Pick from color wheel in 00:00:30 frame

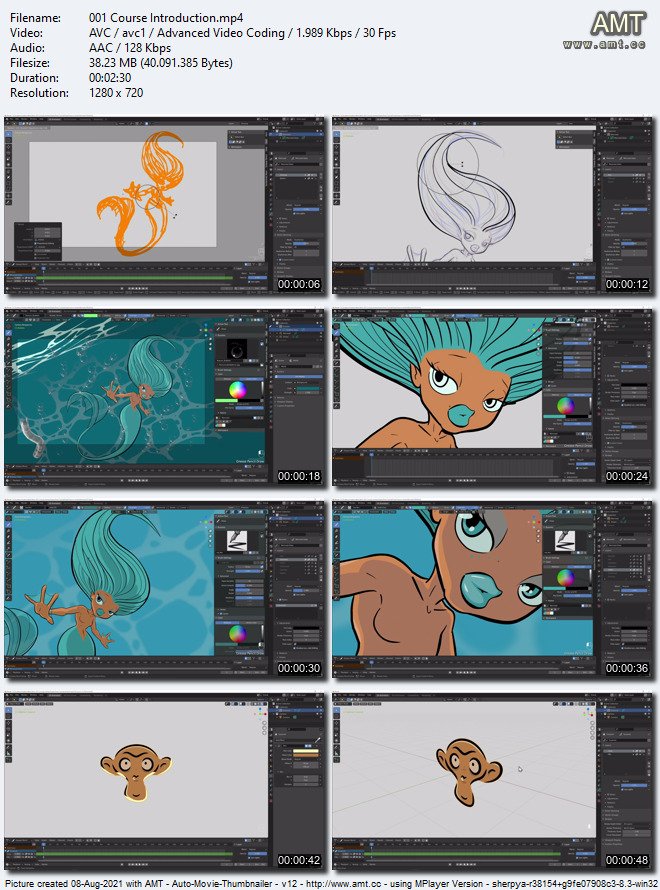pos(237,633)
